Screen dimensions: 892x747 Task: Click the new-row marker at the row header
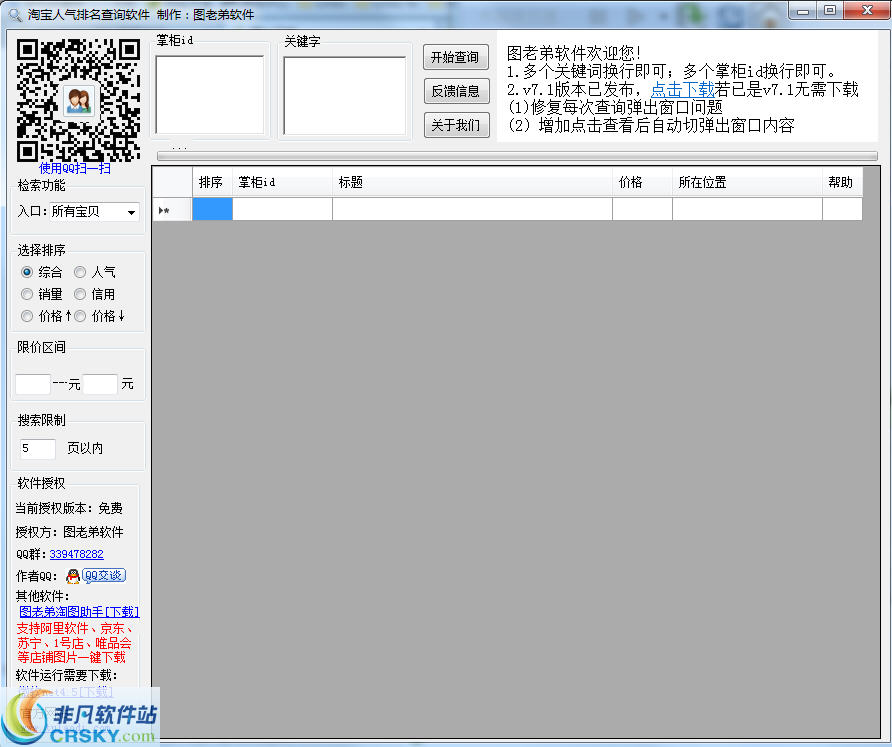point(172,209)
